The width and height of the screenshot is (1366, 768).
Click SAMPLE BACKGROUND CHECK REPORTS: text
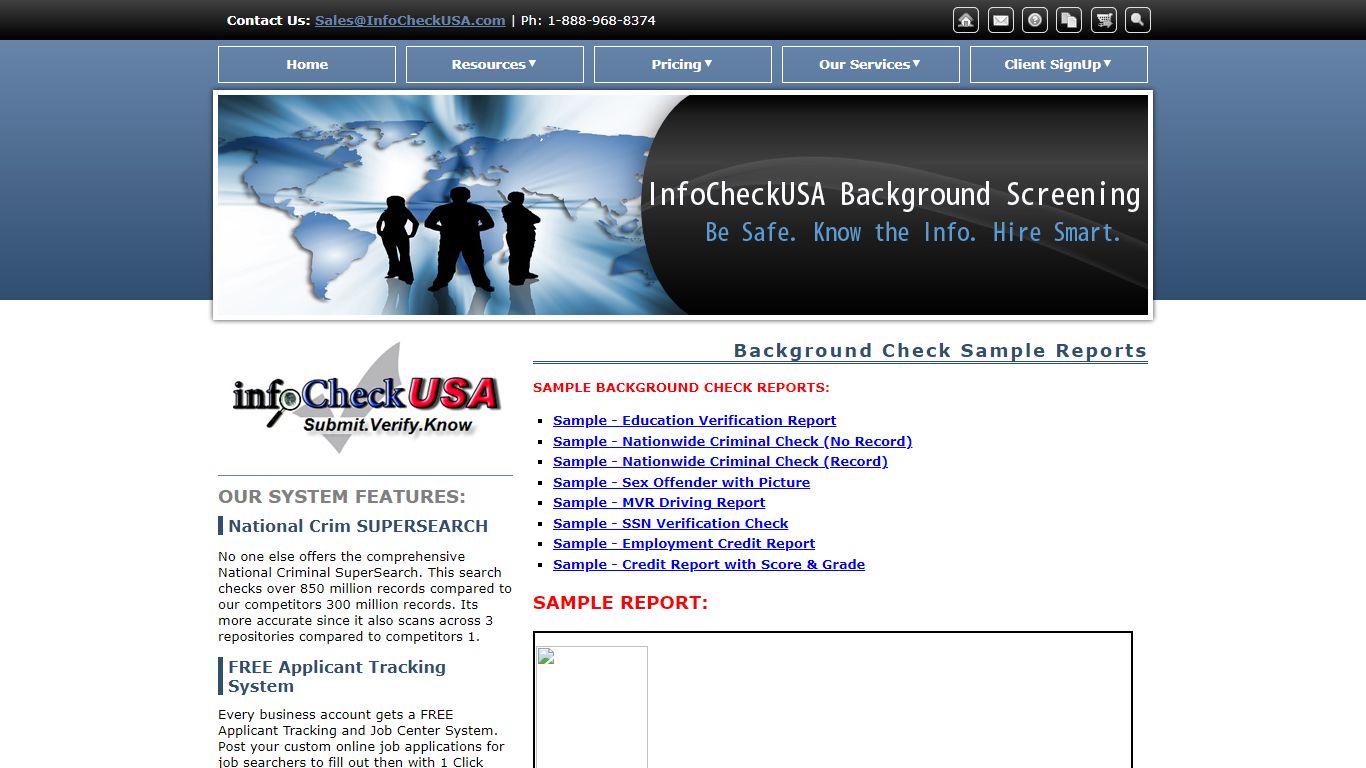[681, 388]
